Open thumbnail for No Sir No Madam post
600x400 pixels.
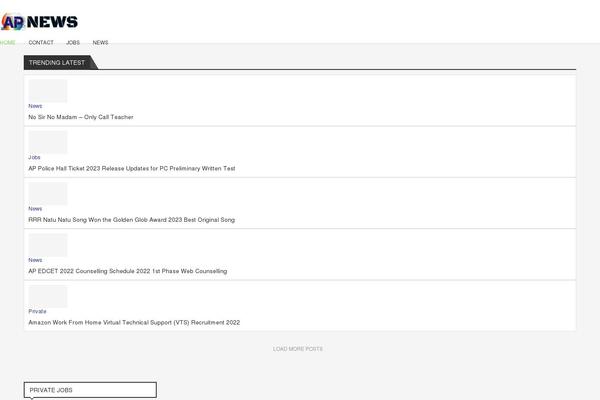(x=48, y=91)
